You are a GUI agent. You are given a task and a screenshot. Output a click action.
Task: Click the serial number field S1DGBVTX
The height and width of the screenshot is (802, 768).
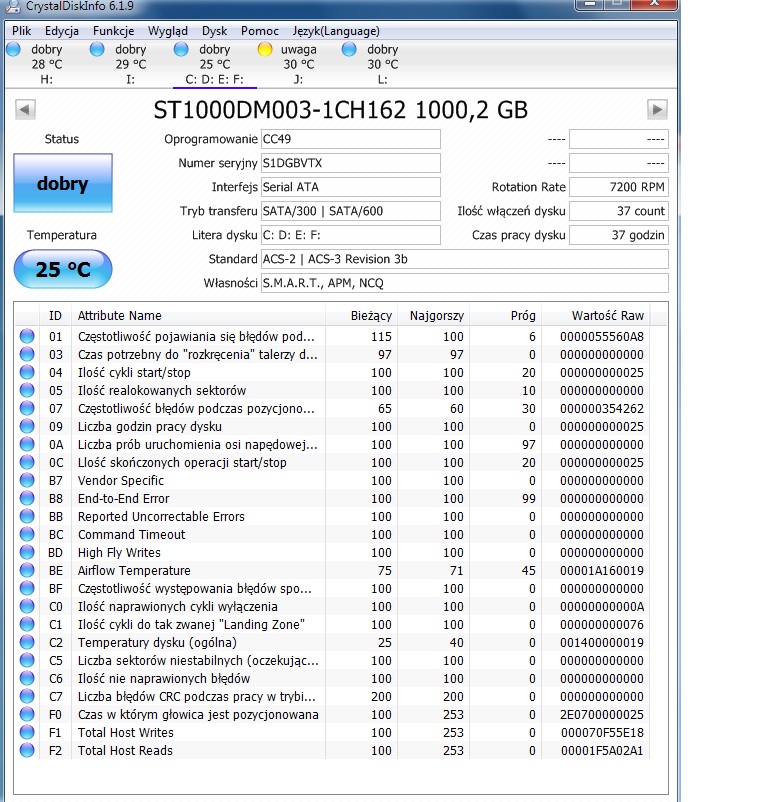351,163
